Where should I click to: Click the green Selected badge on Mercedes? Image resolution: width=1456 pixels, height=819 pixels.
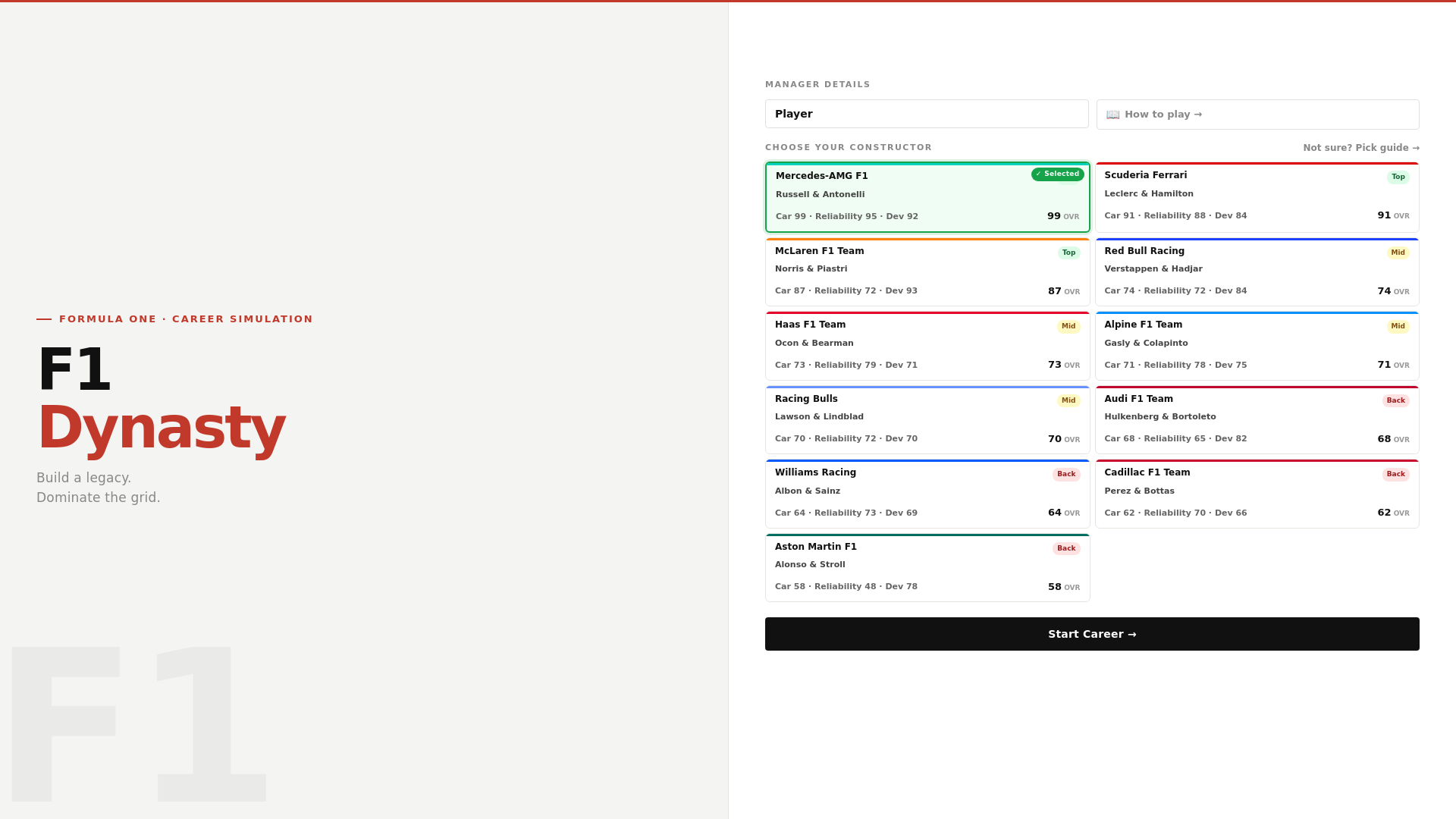(1057, 174)
